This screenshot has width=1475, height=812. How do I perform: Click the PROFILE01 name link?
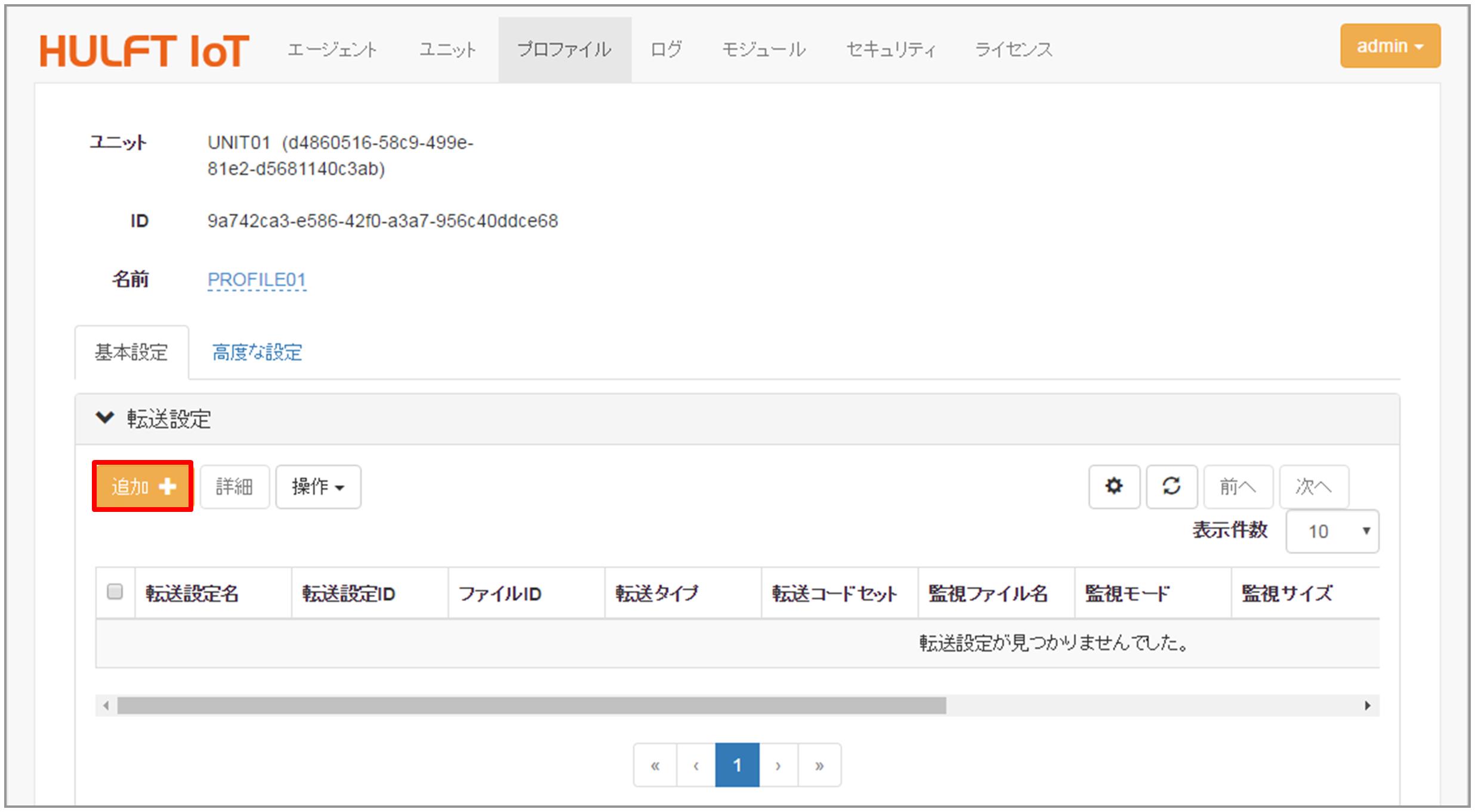coord(257,279)
